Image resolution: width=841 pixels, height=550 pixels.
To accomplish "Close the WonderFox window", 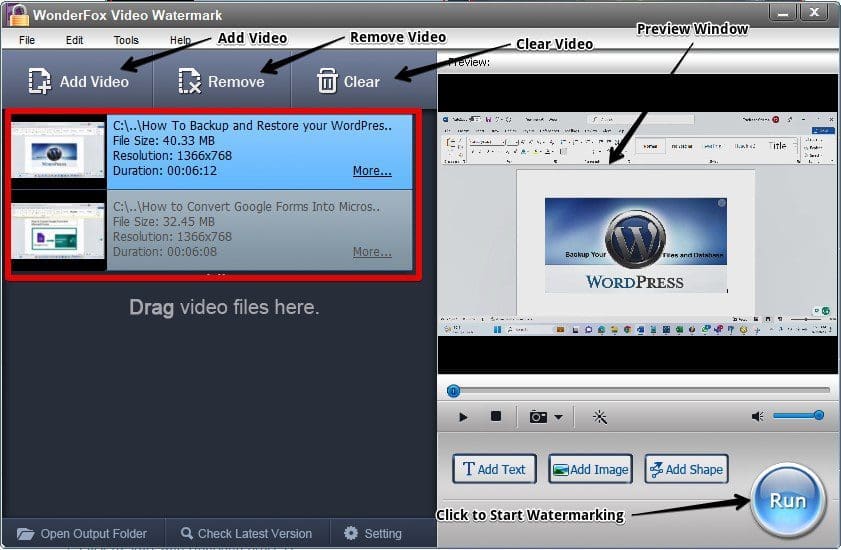I will 814,12.
